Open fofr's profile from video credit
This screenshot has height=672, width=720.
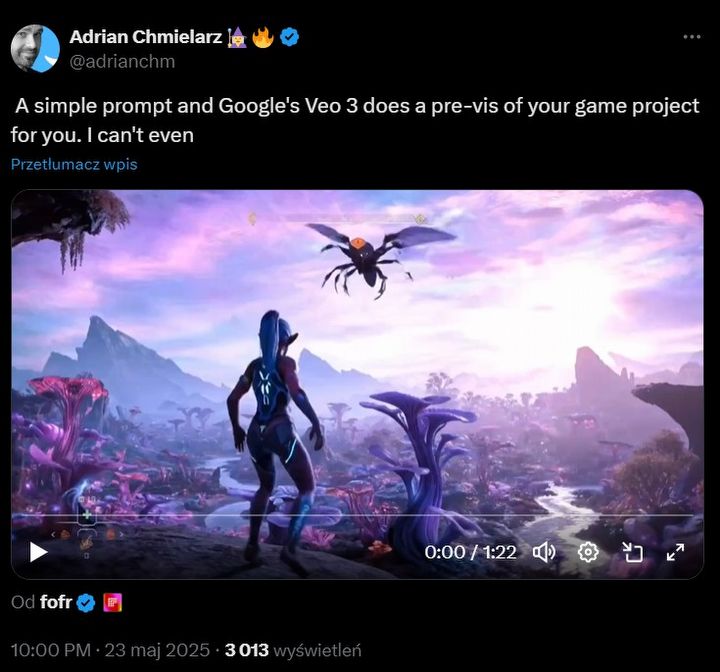click(56, 602)
